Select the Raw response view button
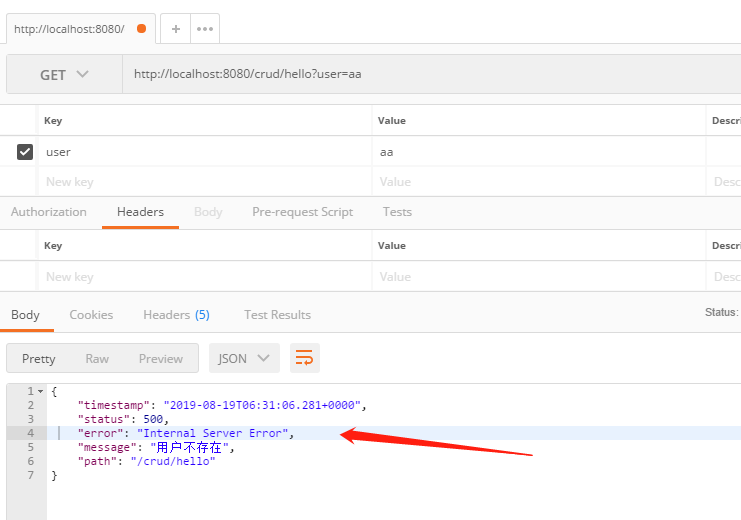Viewport: 741px width, 520px height. pyautogui.click(x=97, y=359)
